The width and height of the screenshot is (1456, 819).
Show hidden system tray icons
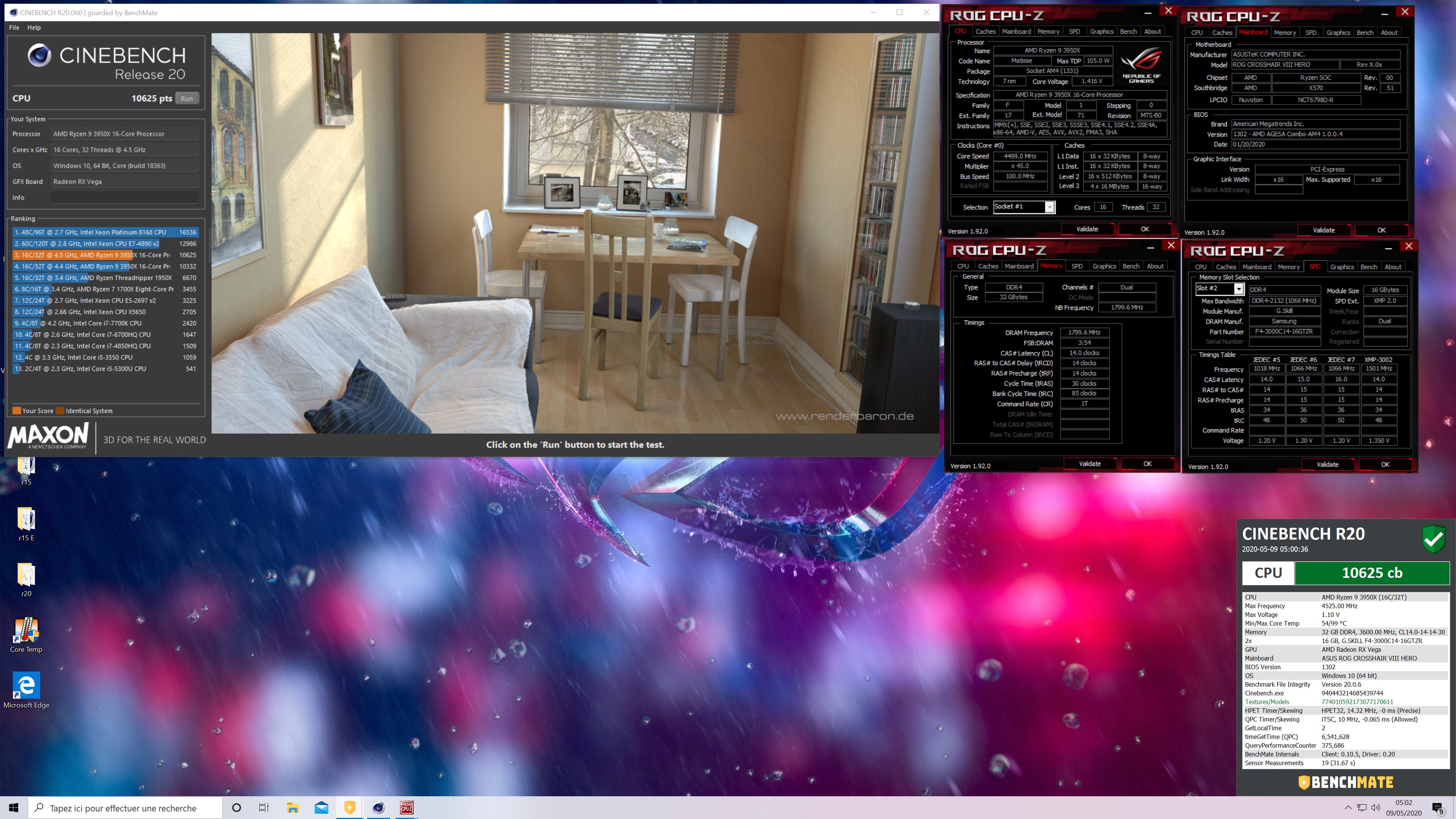click(1348, 808)
